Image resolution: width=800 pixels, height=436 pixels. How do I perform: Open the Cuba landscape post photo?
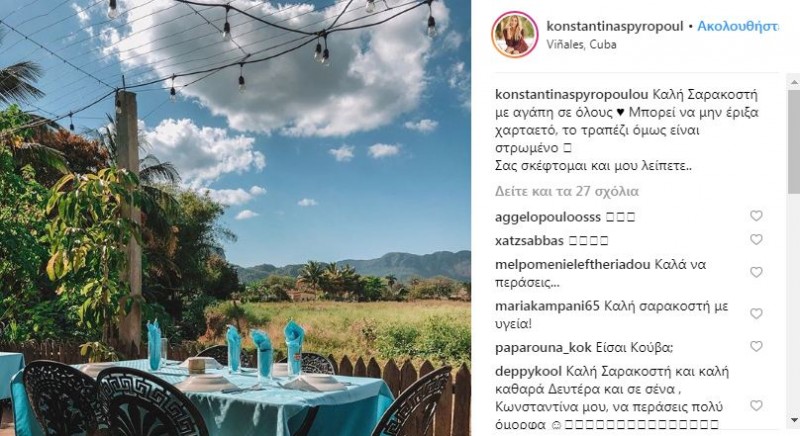coord(235,218)
